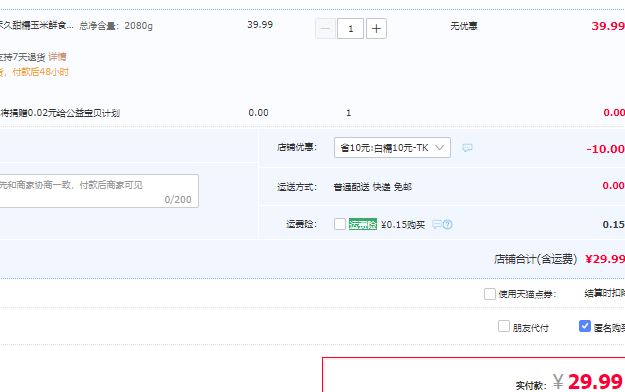Click the -10.00 discount amount
Image resolution: width=625 pixels, height=392 pixels.
point(605,149)
